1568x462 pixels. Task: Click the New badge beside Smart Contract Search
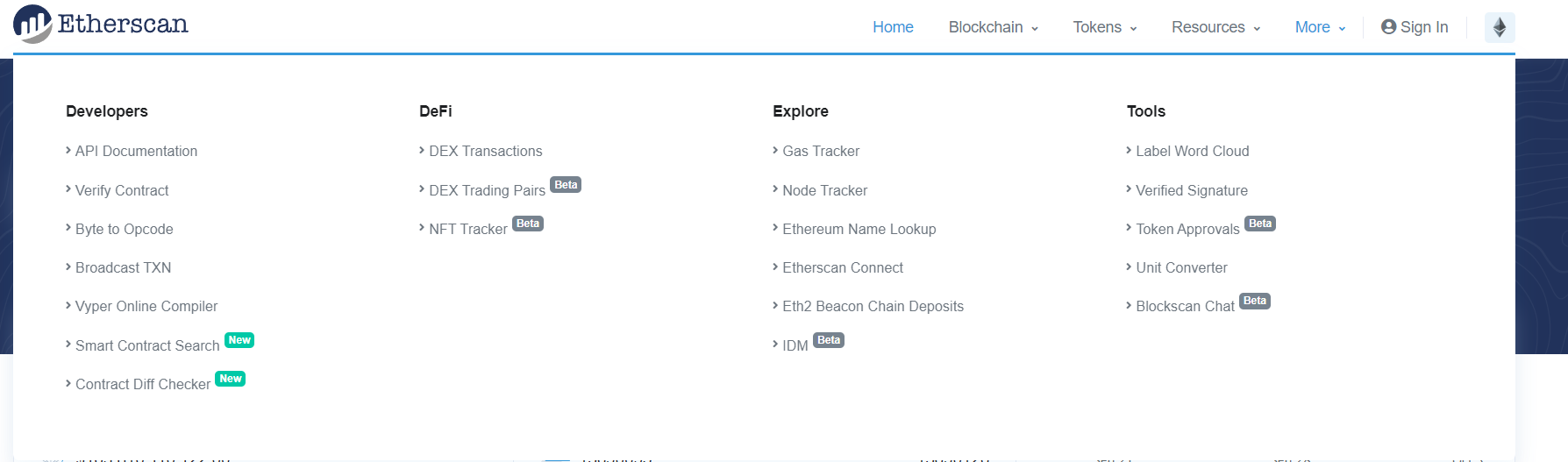pos(239,340)
